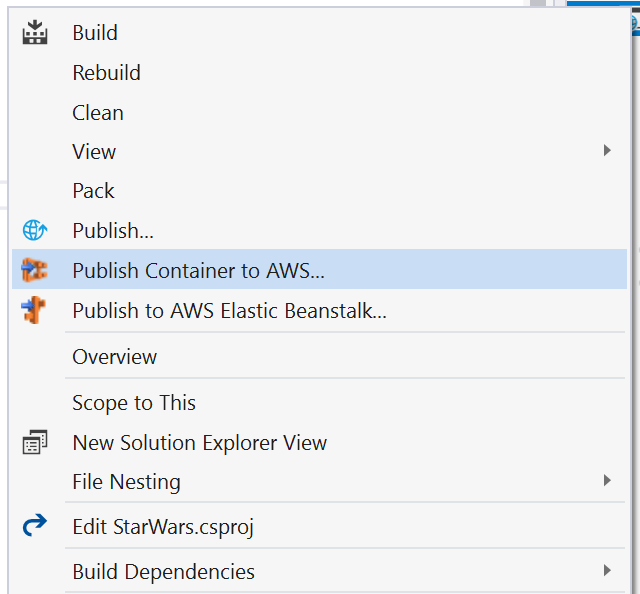Click the AWS Elastic Beanstalk icon

click(35, 310)
